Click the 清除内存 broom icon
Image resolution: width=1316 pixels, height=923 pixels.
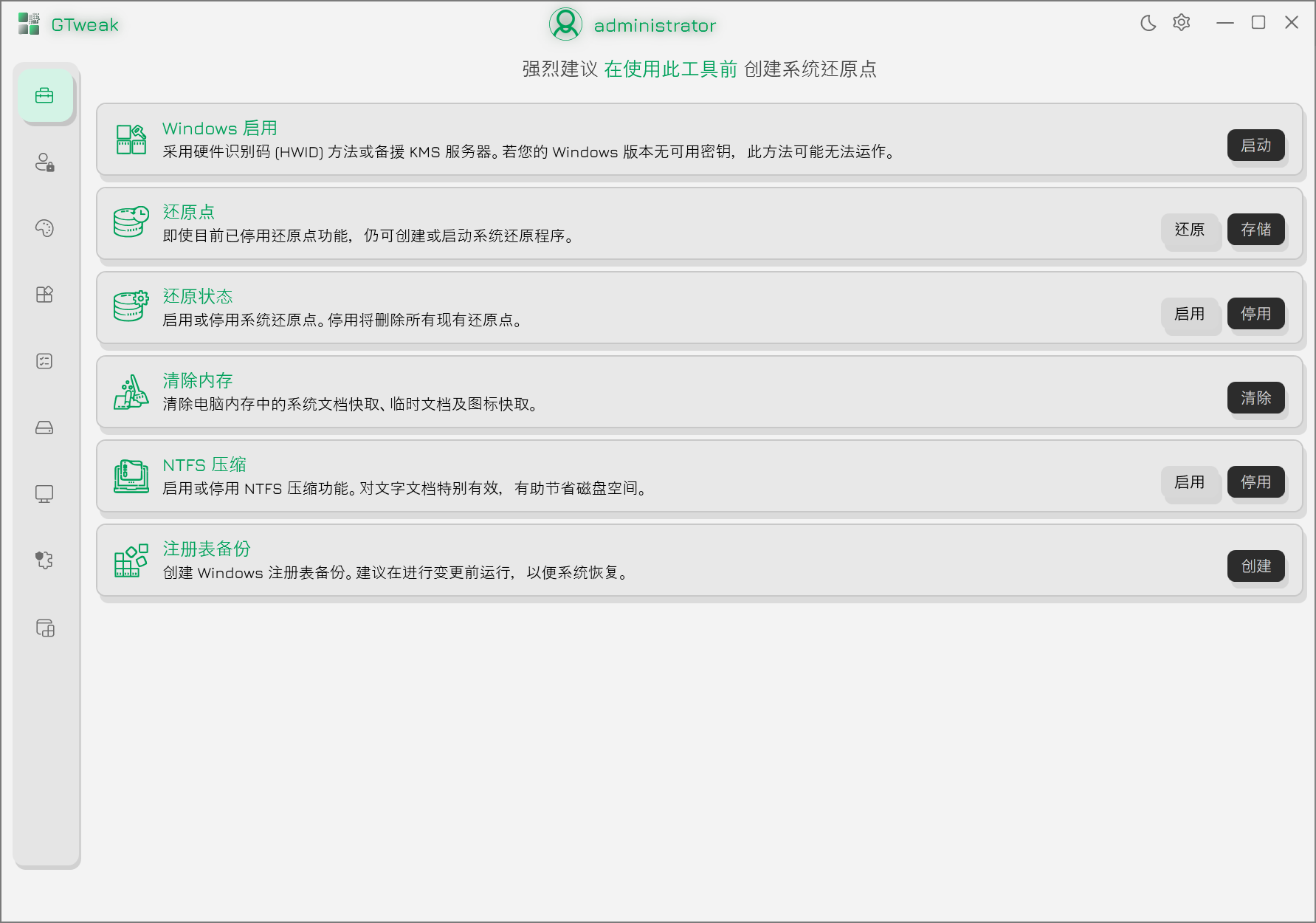tap(131, 391)
